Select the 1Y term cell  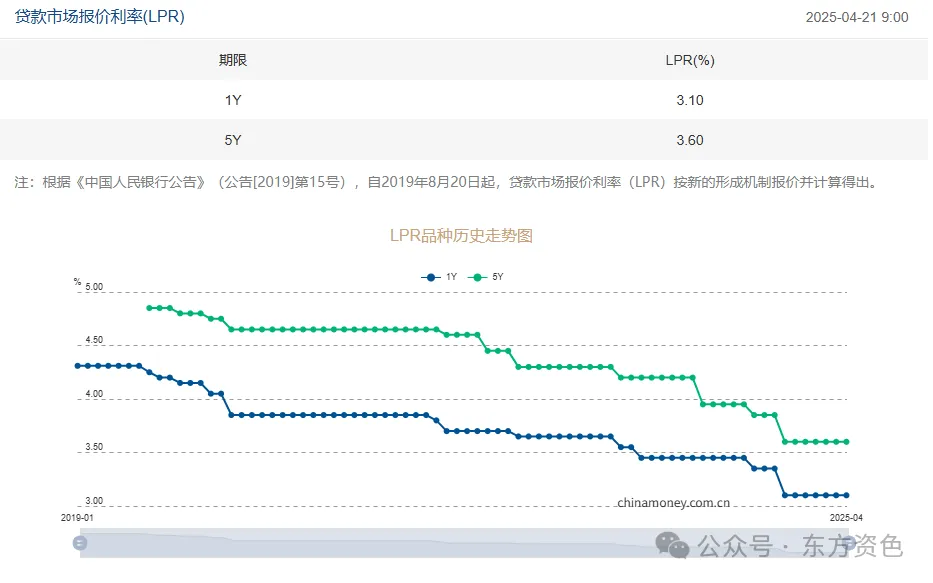coord(233,100)
